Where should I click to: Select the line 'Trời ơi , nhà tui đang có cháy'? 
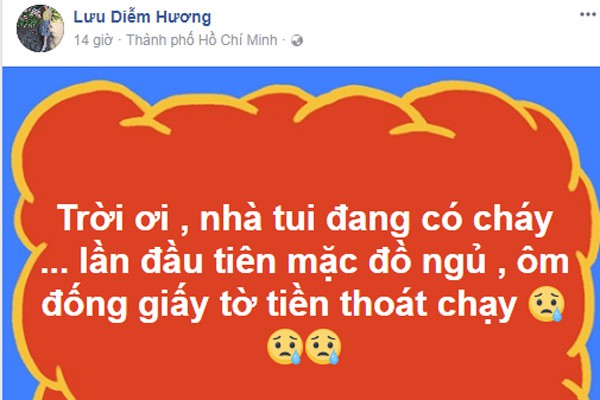click(x=305, y=219)
